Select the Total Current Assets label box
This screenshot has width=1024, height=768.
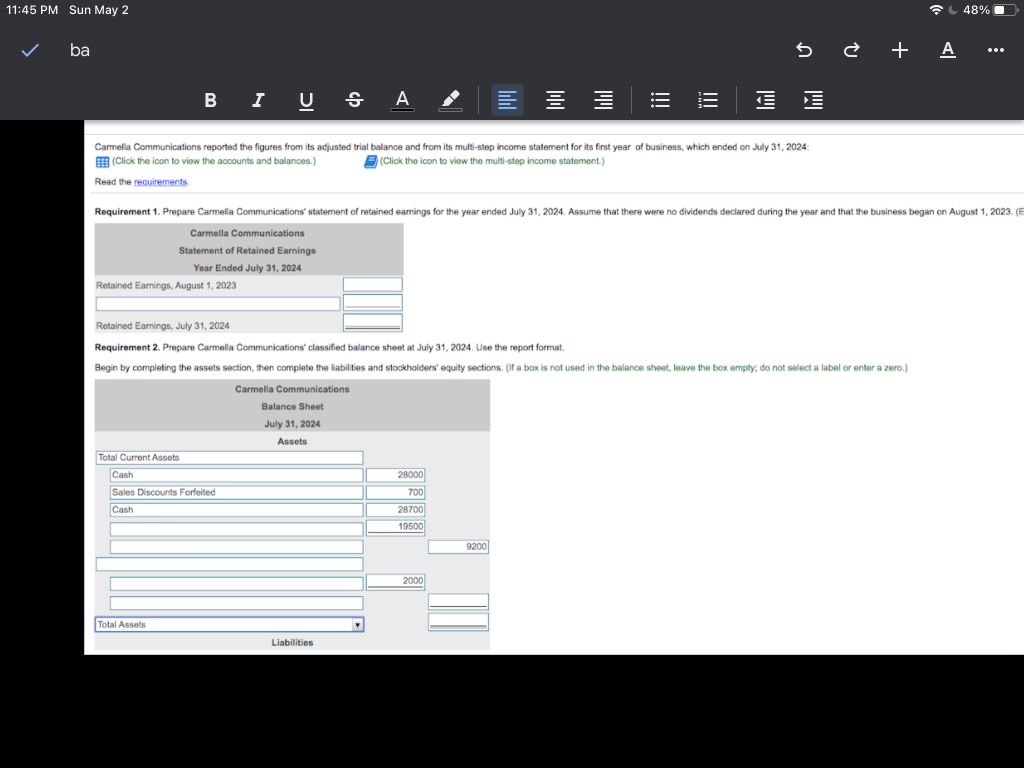[229, 458]
